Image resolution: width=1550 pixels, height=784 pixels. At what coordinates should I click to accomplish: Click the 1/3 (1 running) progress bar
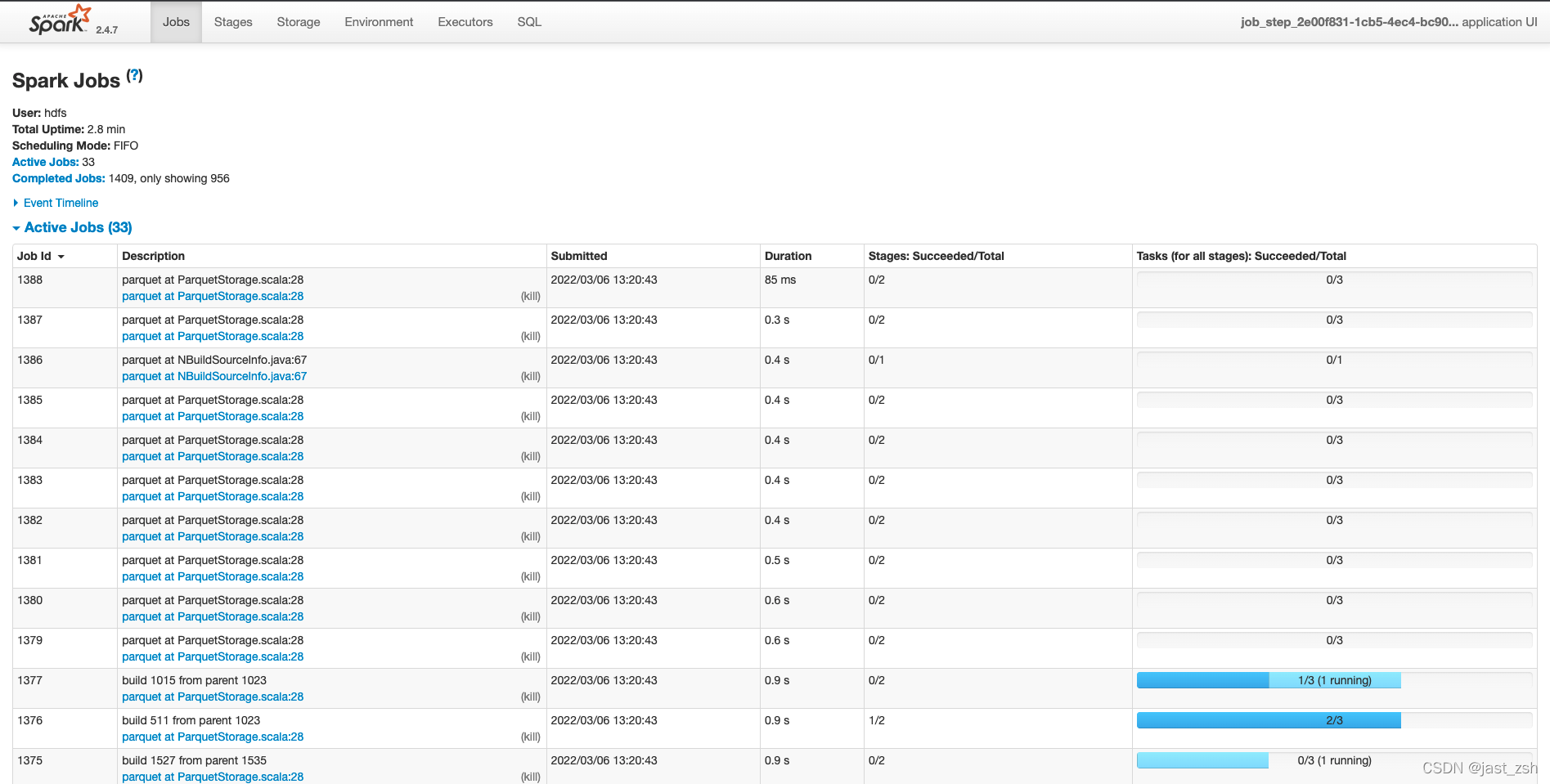click(1334, 680)
